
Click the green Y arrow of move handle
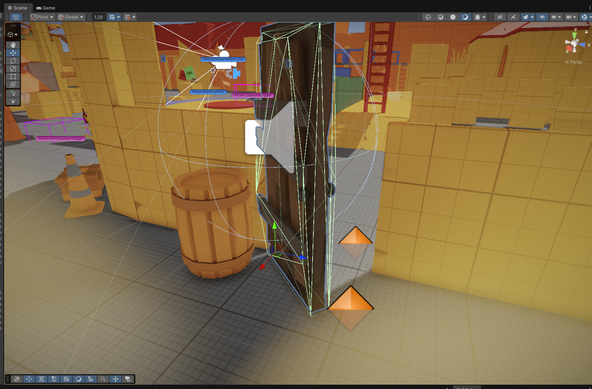pyautogui.click(x=274, y=226)
